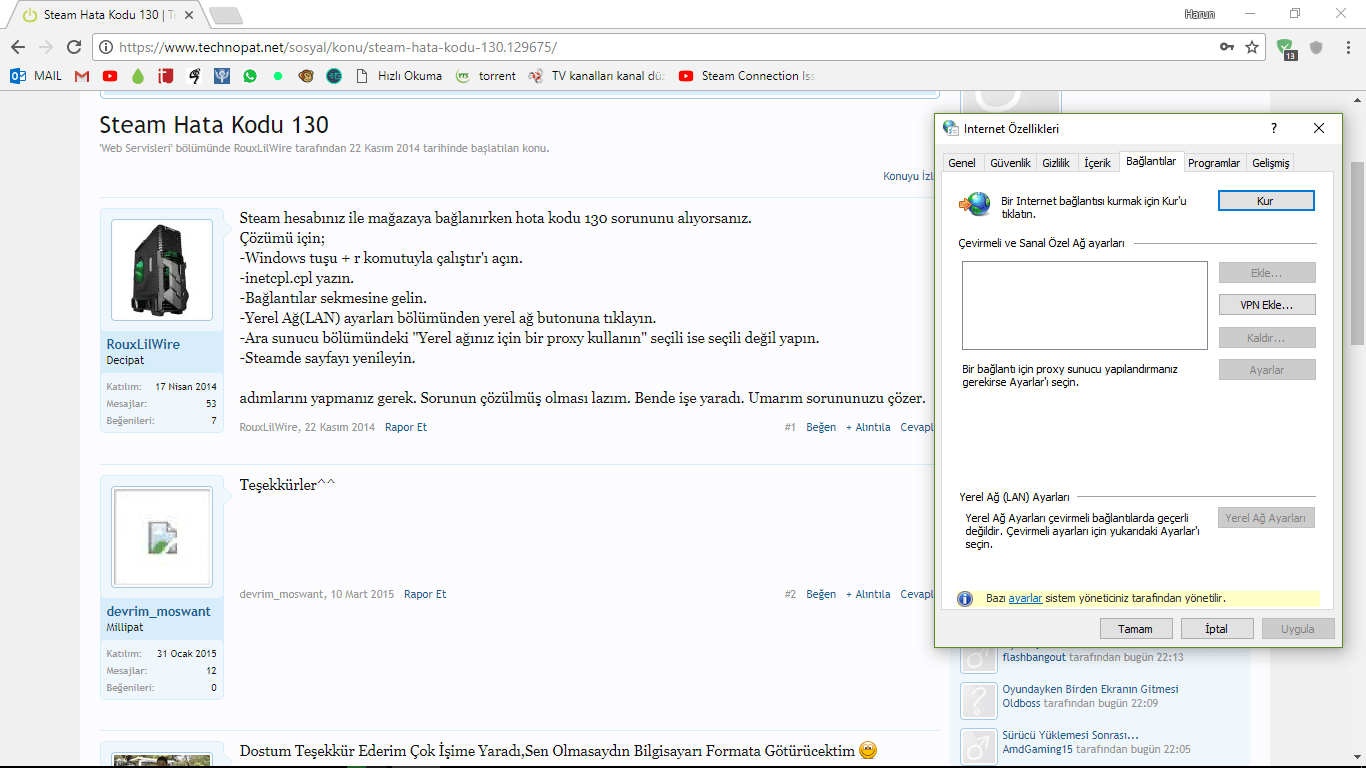
Task: Open the red book bookmark icon
Action: (x=166, y=76)
